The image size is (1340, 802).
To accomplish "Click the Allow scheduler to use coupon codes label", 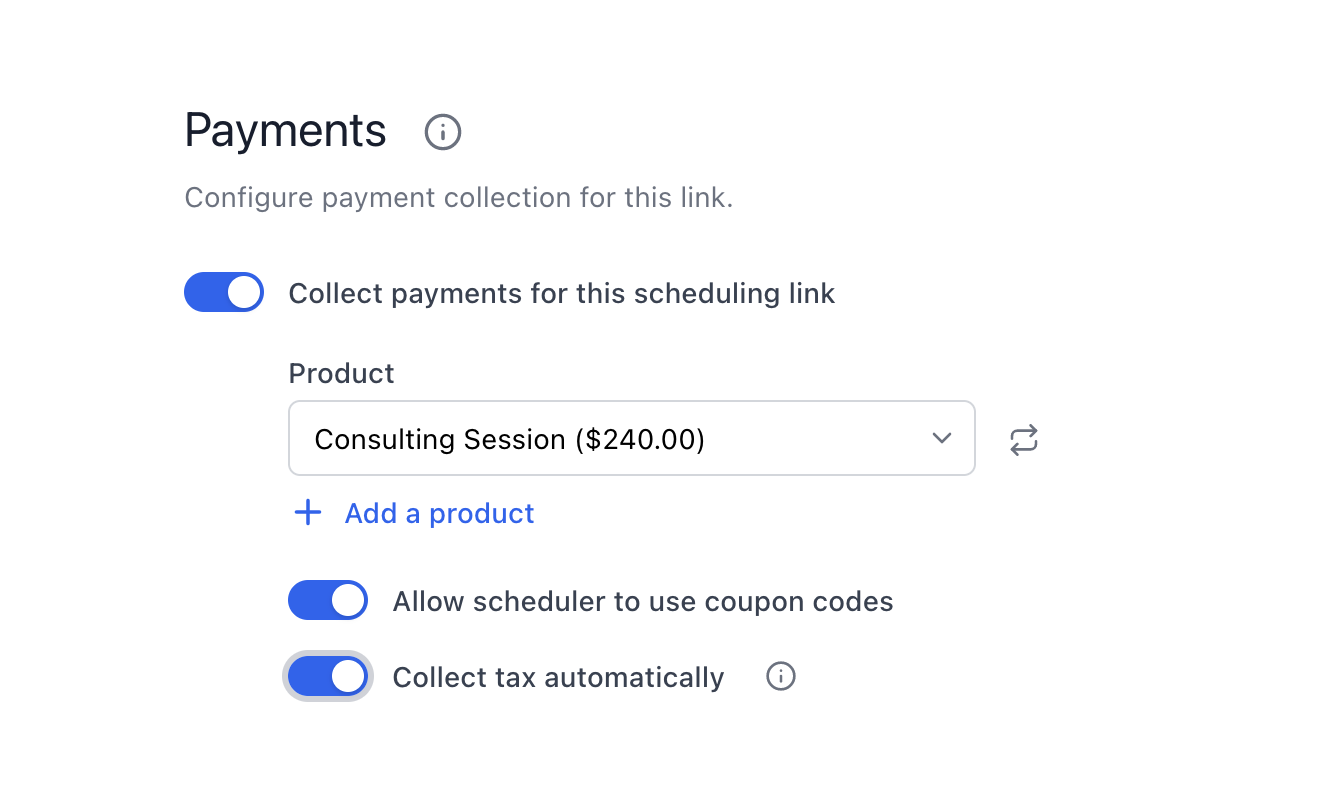I will [x=643, y=602].
